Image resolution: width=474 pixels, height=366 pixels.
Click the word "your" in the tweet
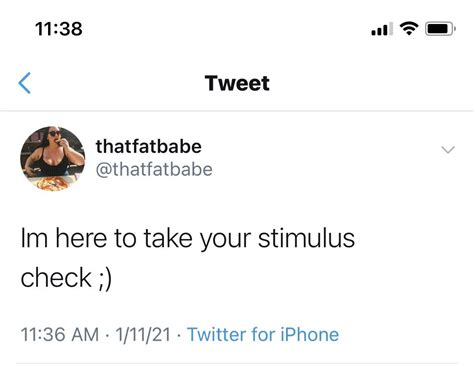pyautogui.click(x=225, y=240)
